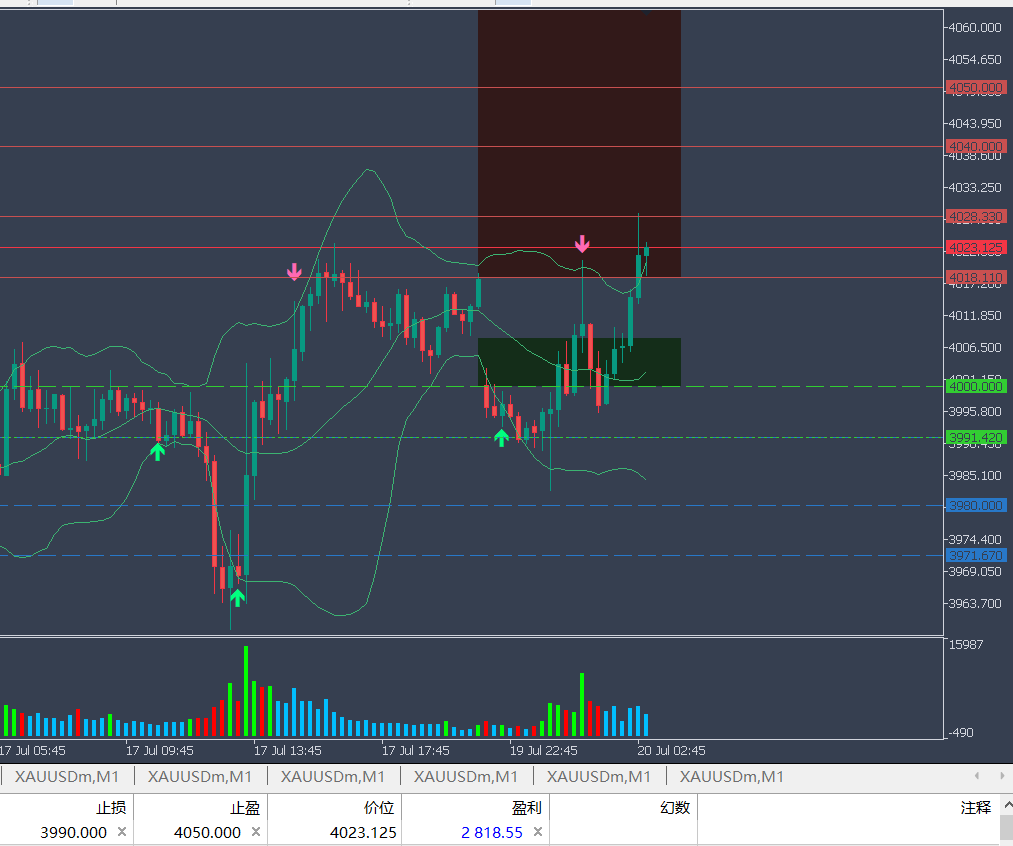Screen dimensions: 1013x846
Task: Click the 4060.000 price scale label
Action: (x=974, y=27)
